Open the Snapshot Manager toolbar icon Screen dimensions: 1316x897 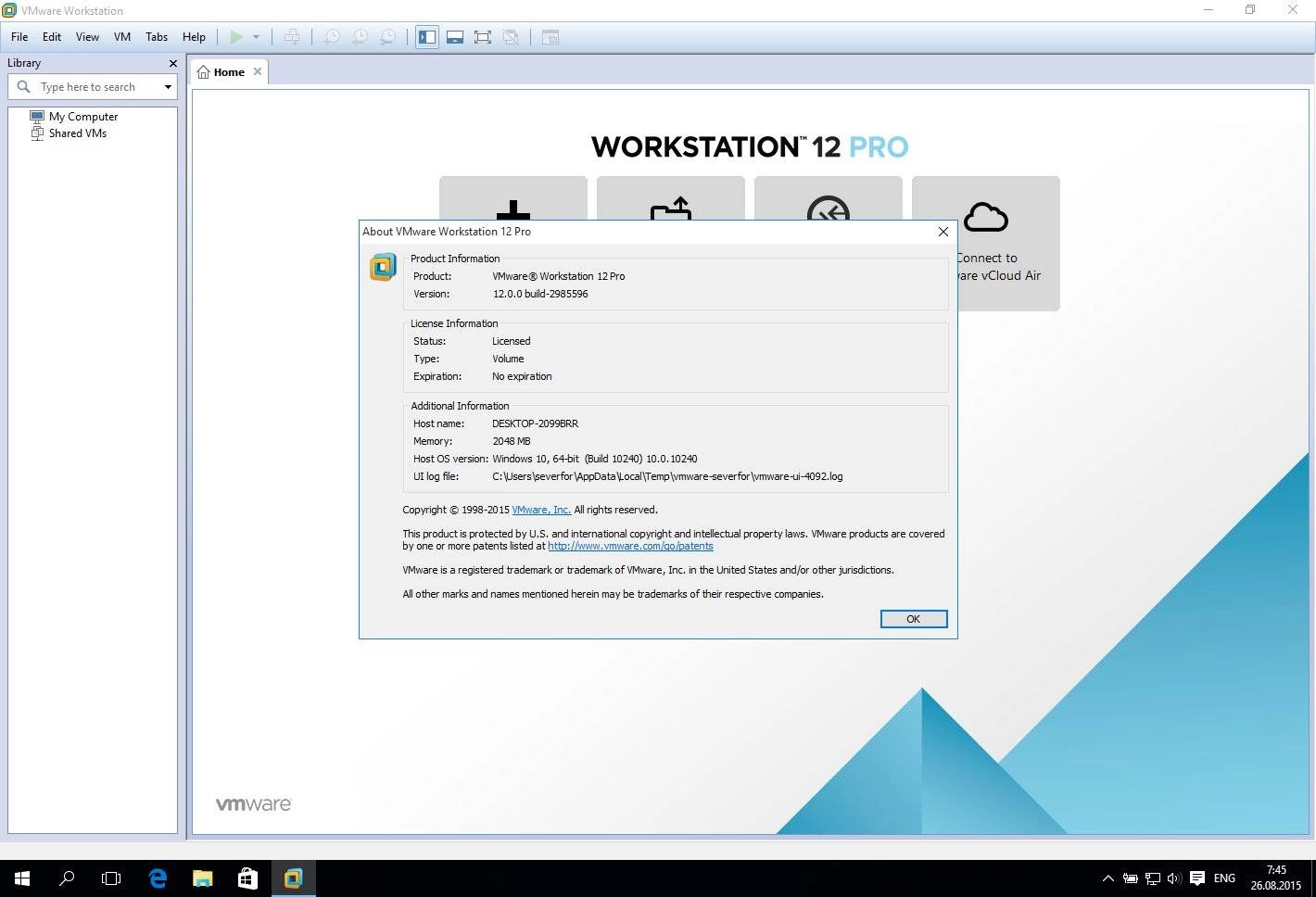click(x=388, y=37)
